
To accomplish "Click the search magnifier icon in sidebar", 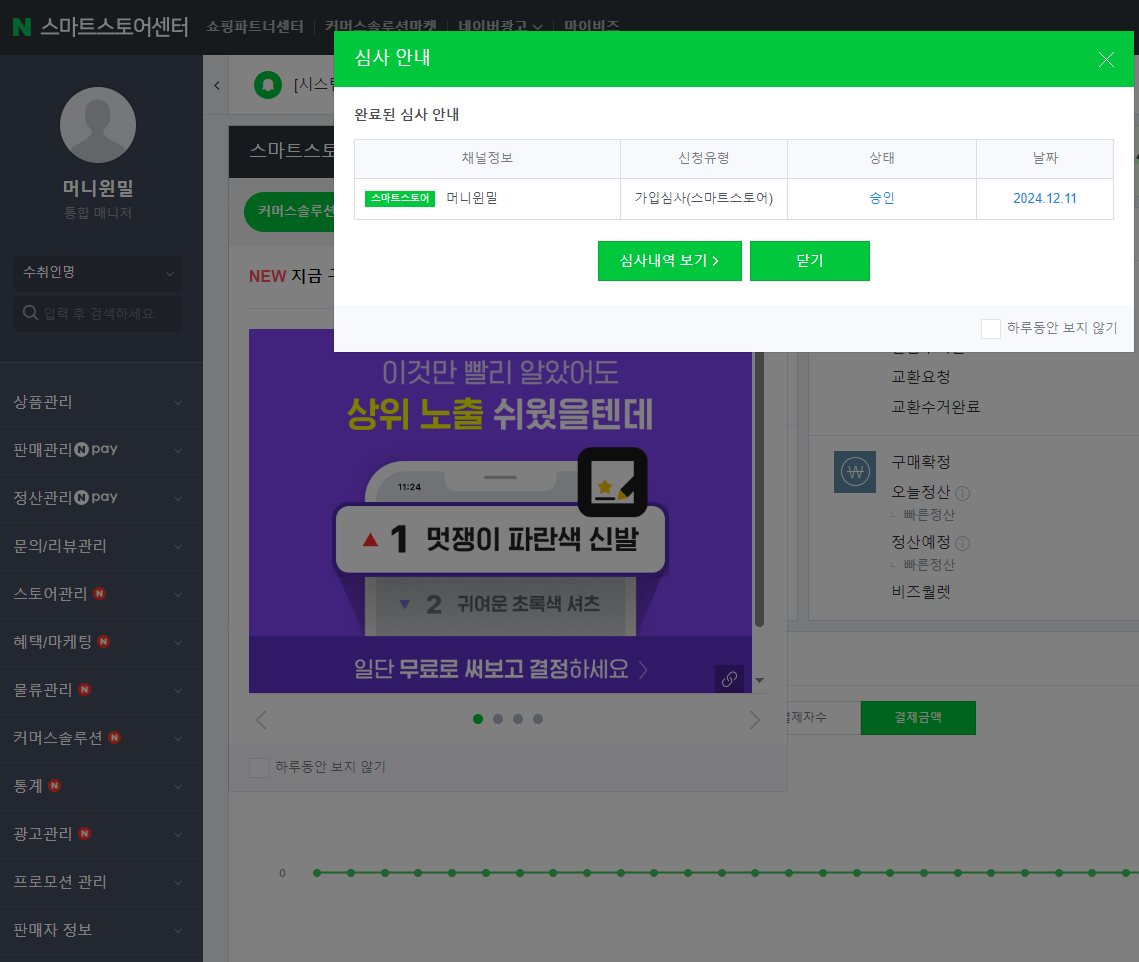I will click(31, 312).
